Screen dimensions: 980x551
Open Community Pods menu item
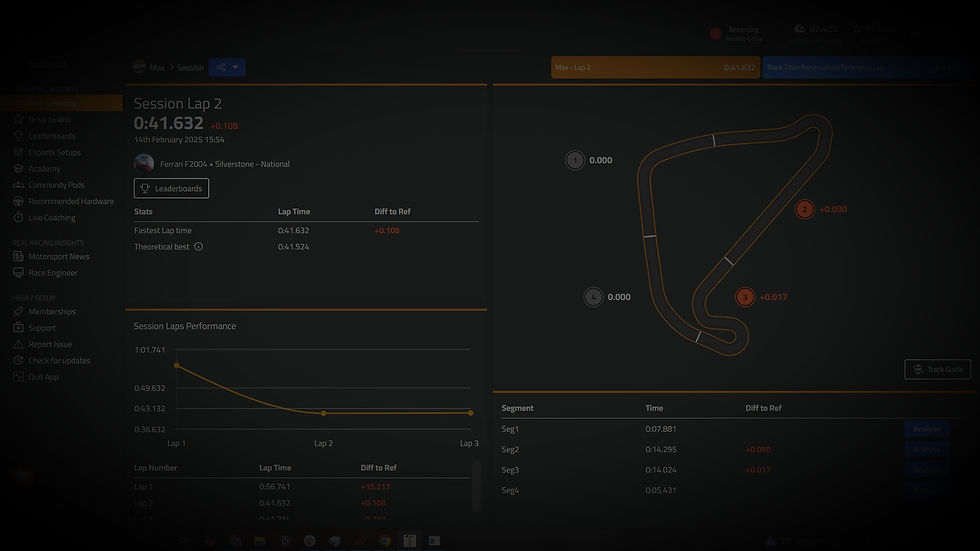coord(56,185)
